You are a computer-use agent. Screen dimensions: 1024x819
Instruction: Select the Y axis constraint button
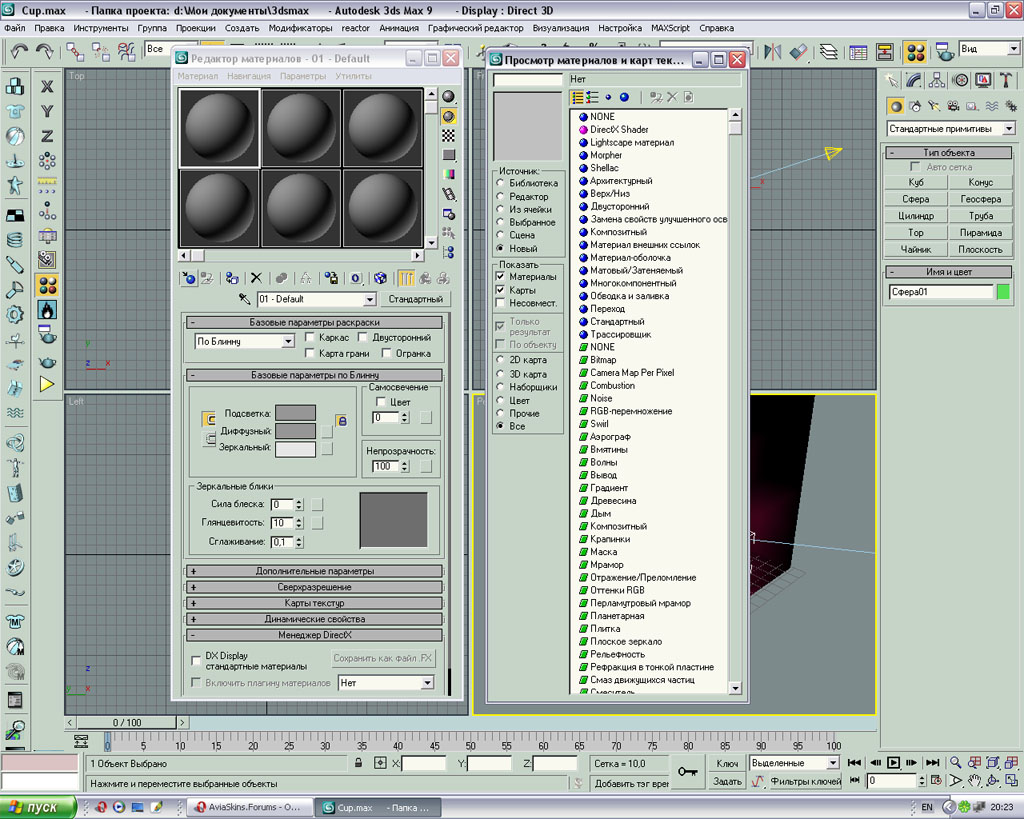click(47, 111)
